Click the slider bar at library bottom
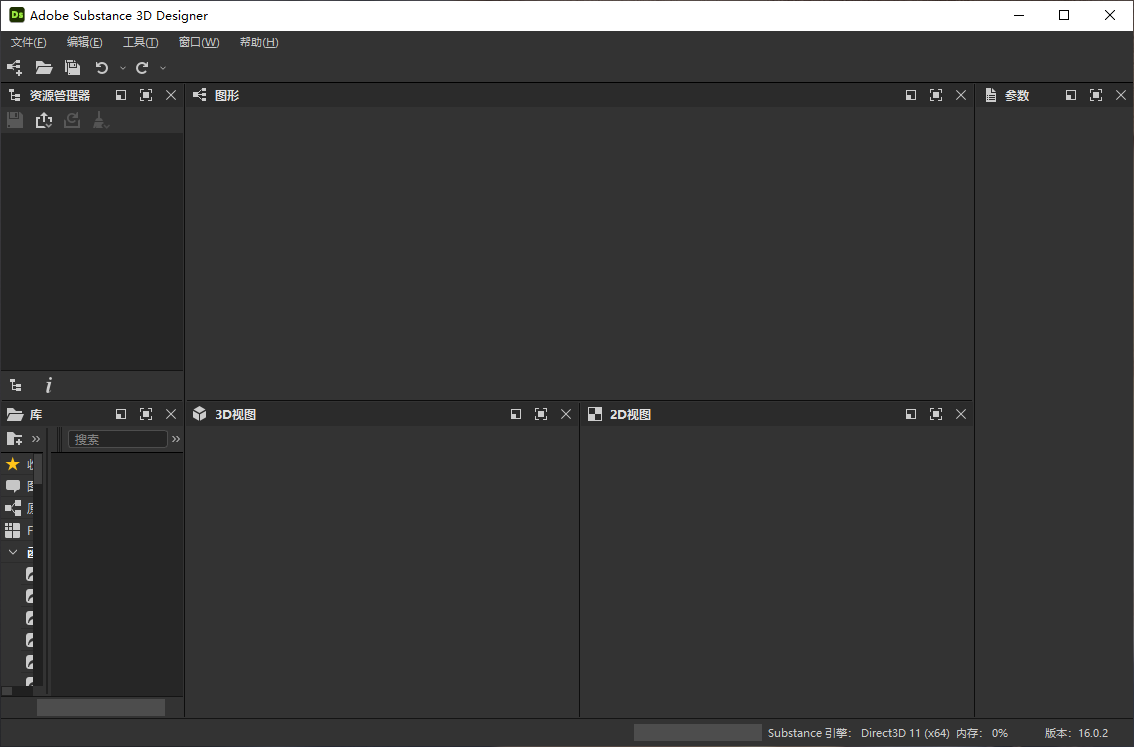Screen dimensions: 1134x747 pos(101,707)
